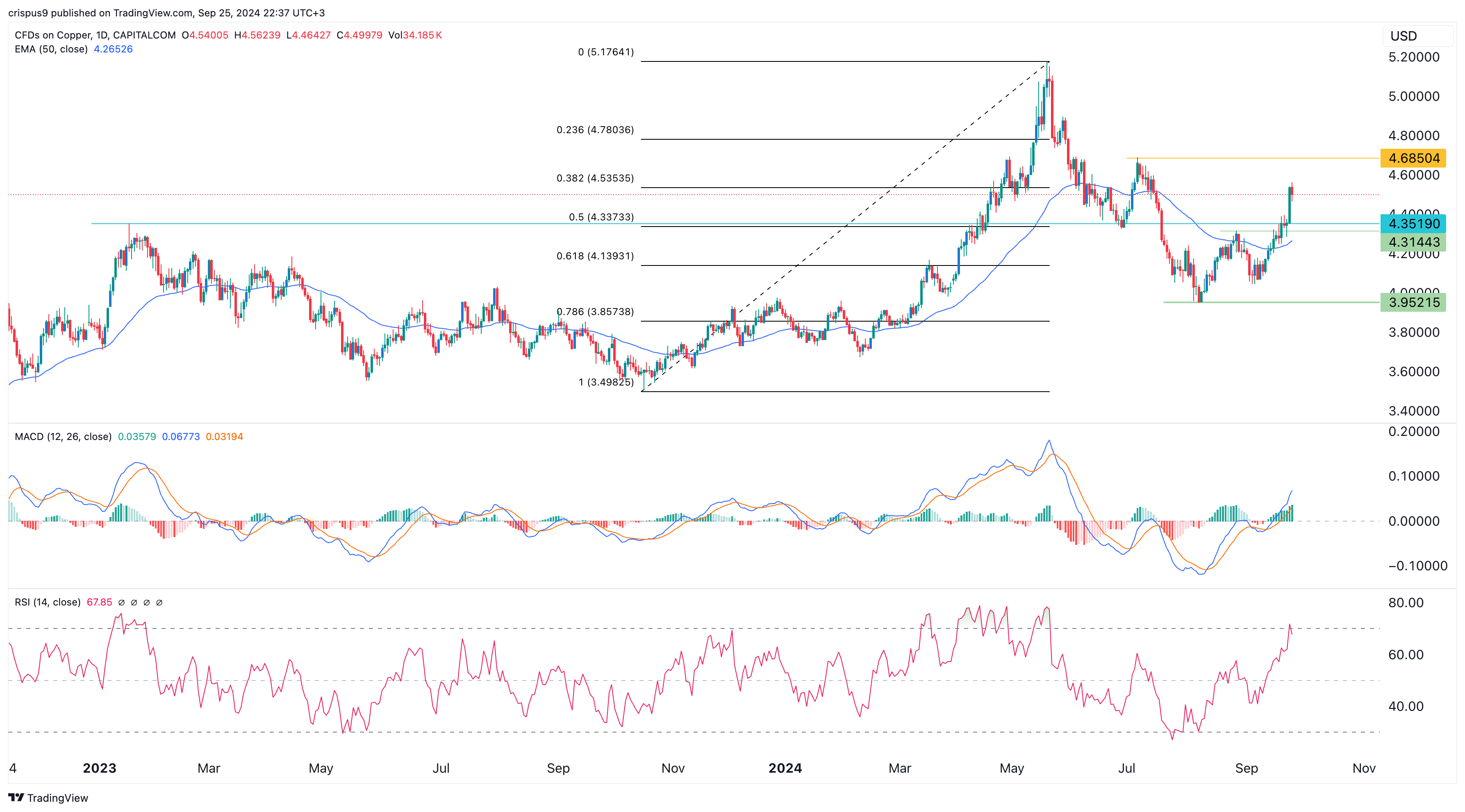Click the close price C4.49979 readout

(359, 35)
